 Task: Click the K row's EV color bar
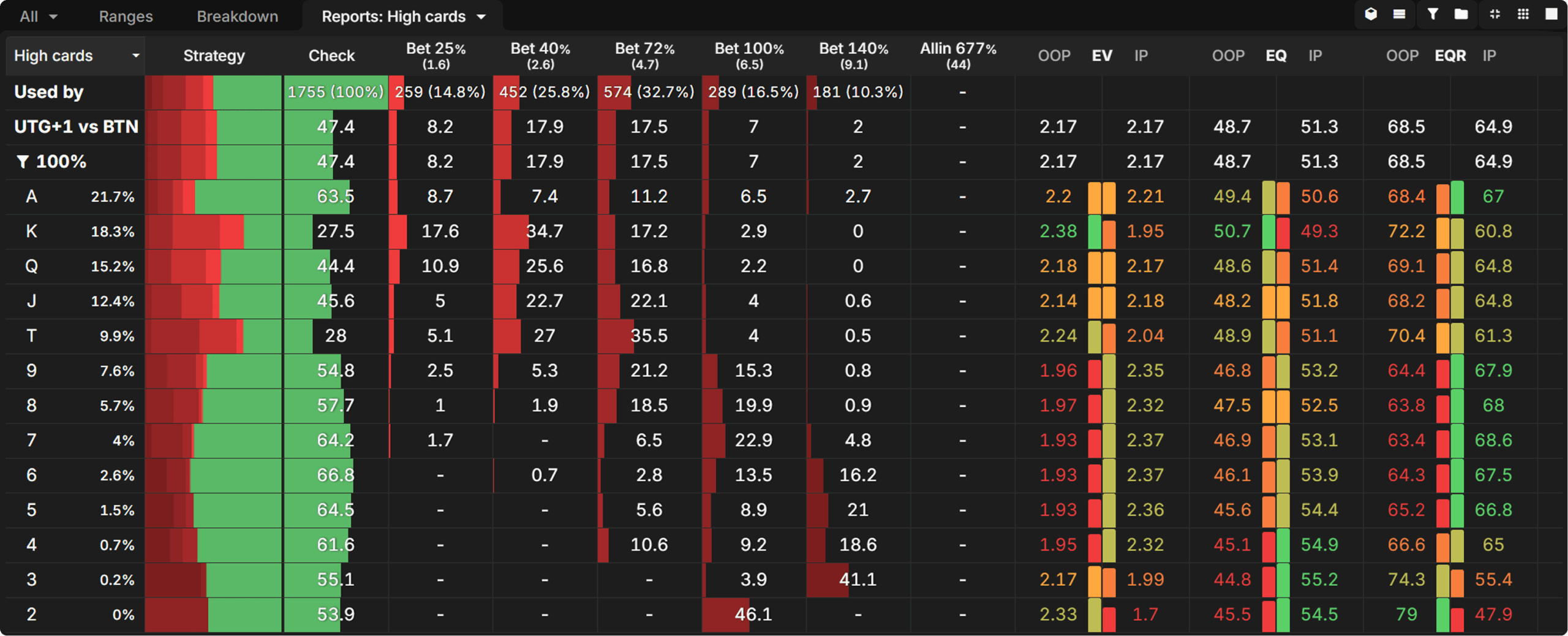[x=1101, y=231]
